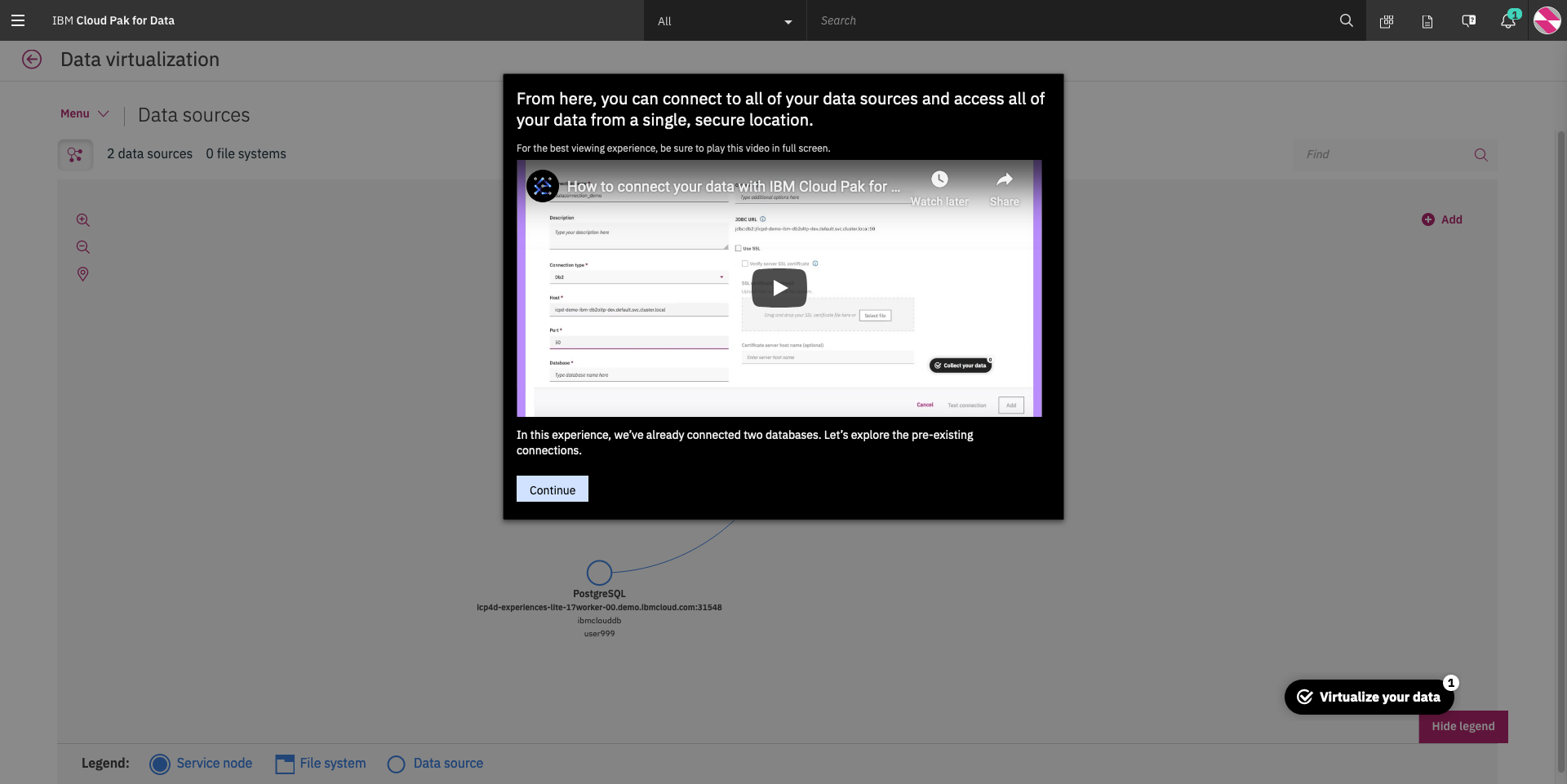
Task: Open the help guide icon in header
Action: coord(1468,21)
